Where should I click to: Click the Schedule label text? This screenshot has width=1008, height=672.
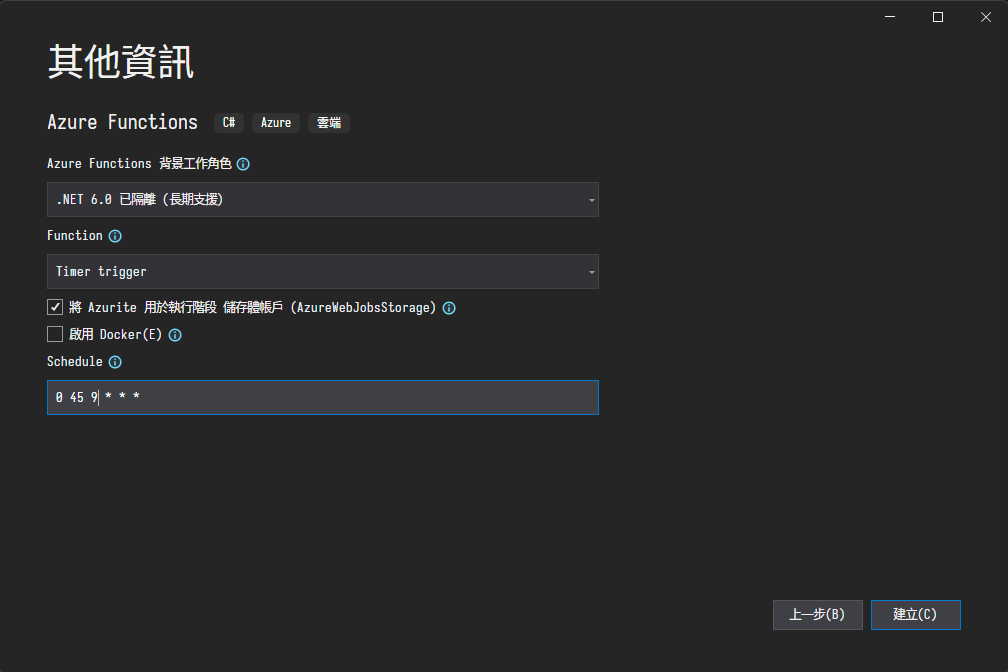tap(75, 361)
